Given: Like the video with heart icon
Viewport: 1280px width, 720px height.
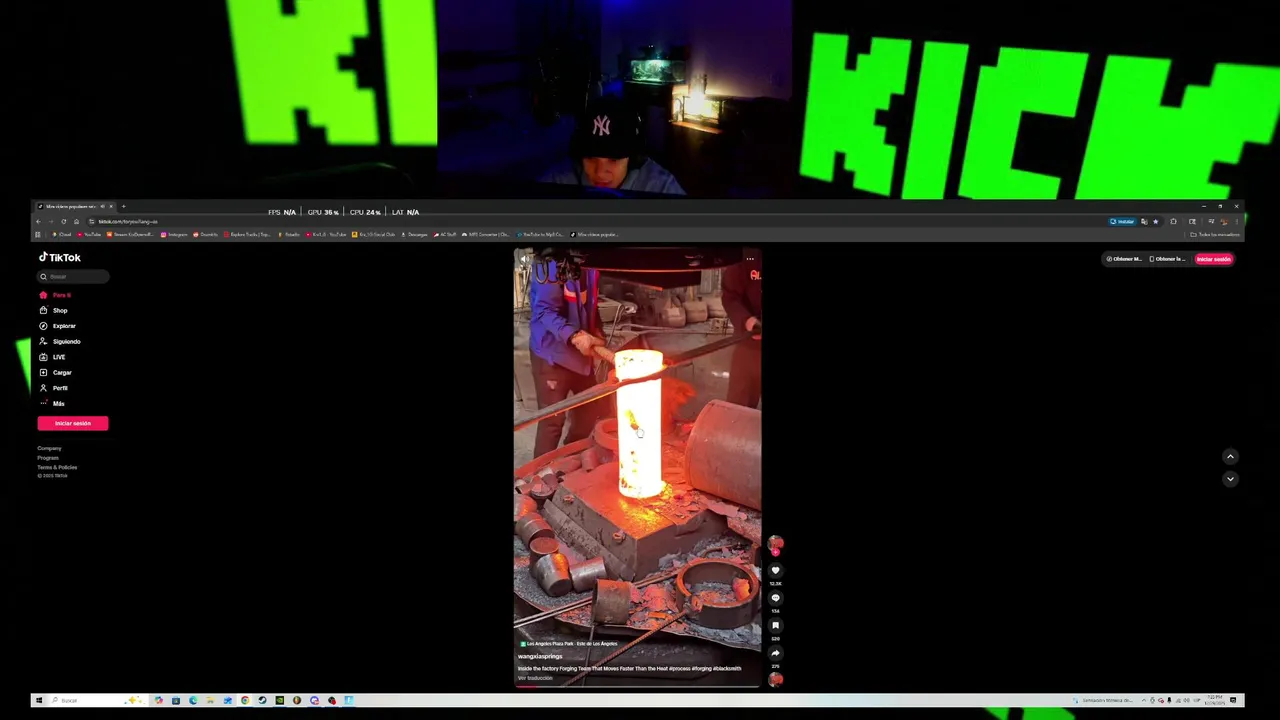Looking at the screenshot, I should pyautogui.click(x=775, y=570).
